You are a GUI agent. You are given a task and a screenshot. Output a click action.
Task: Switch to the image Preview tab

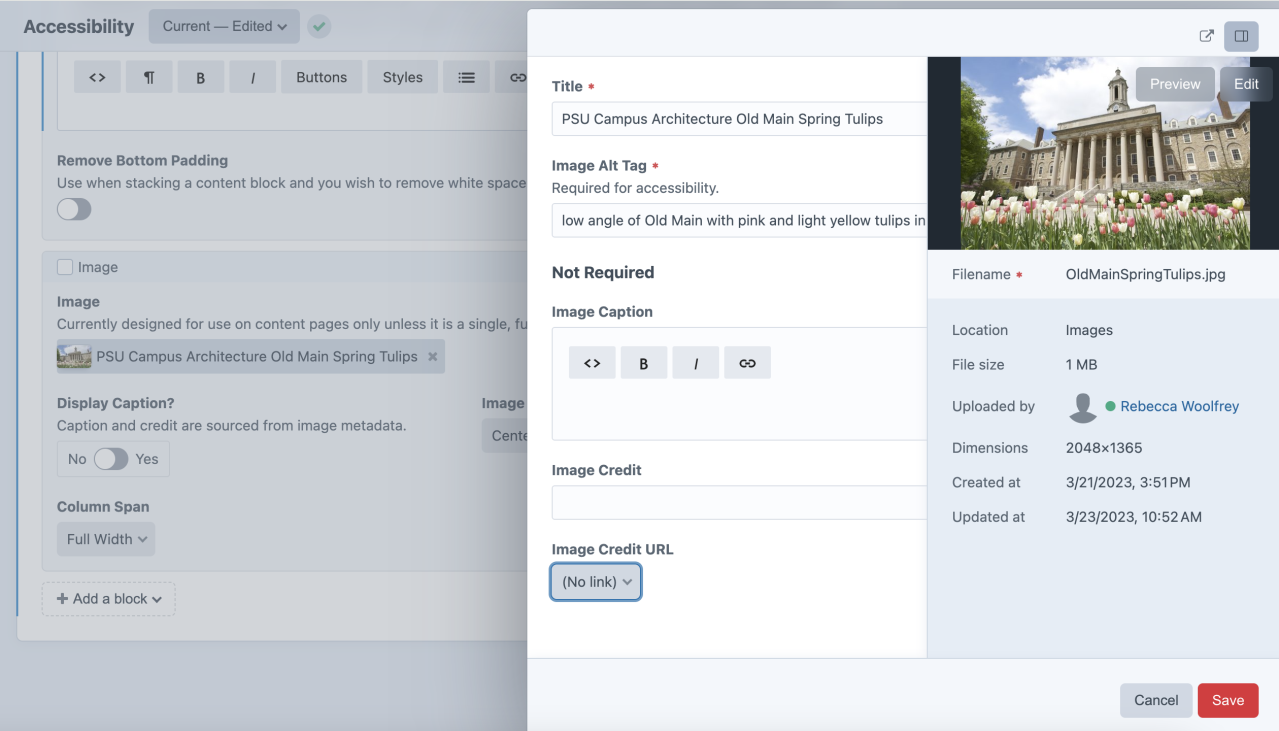point(1174,84)
